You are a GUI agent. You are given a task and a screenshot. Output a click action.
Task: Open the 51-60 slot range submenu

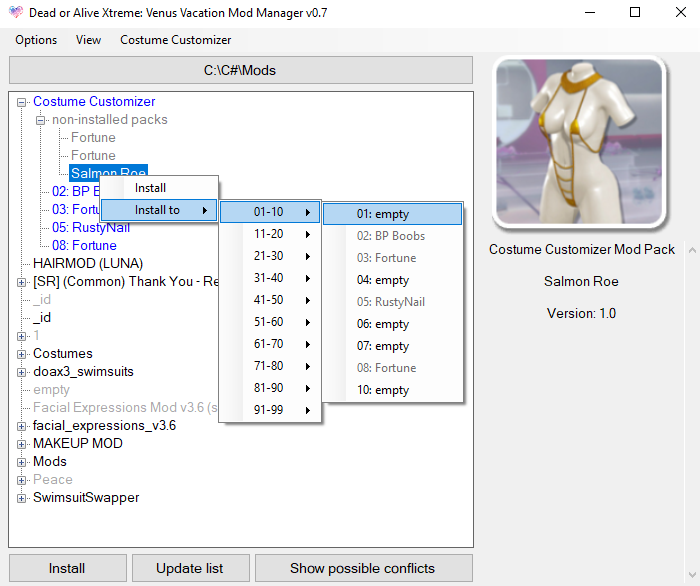[270, 322]
